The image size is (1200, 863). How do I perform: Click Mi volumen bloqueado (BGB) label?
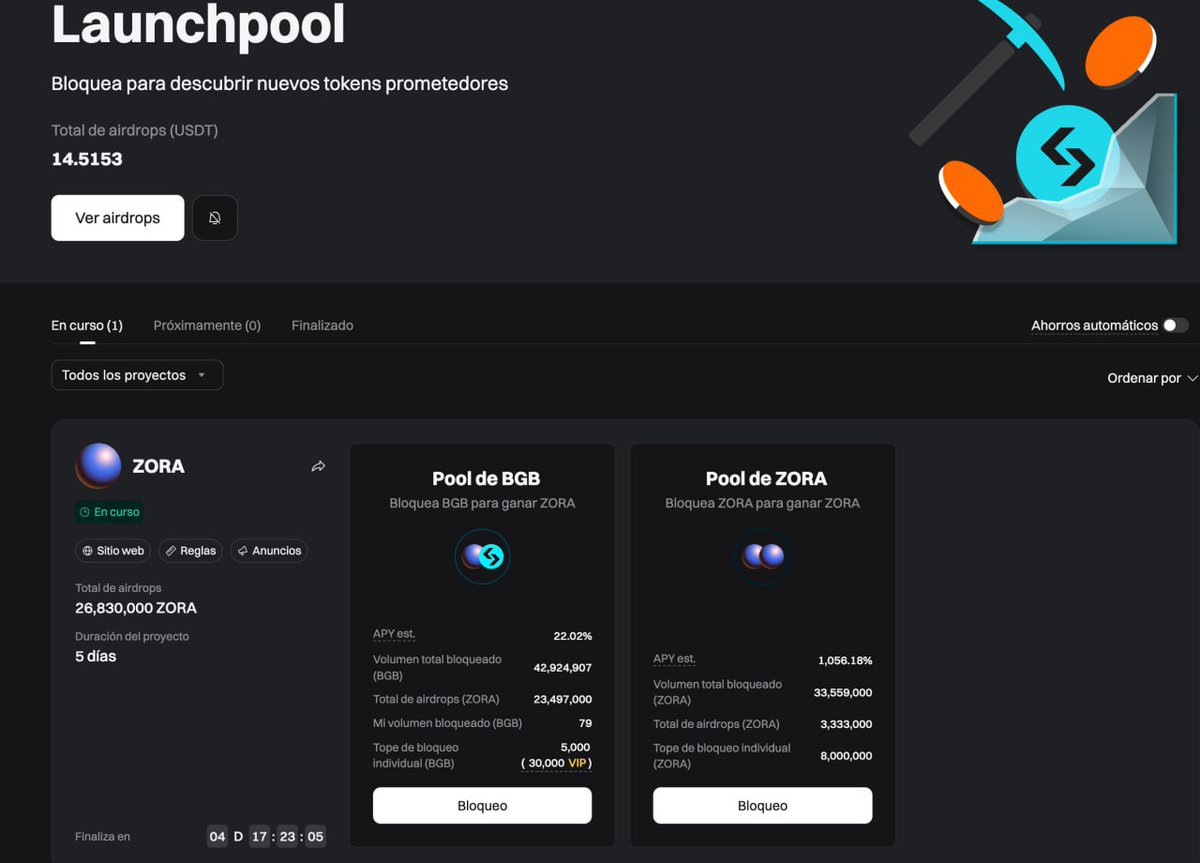tap(447, 723)
